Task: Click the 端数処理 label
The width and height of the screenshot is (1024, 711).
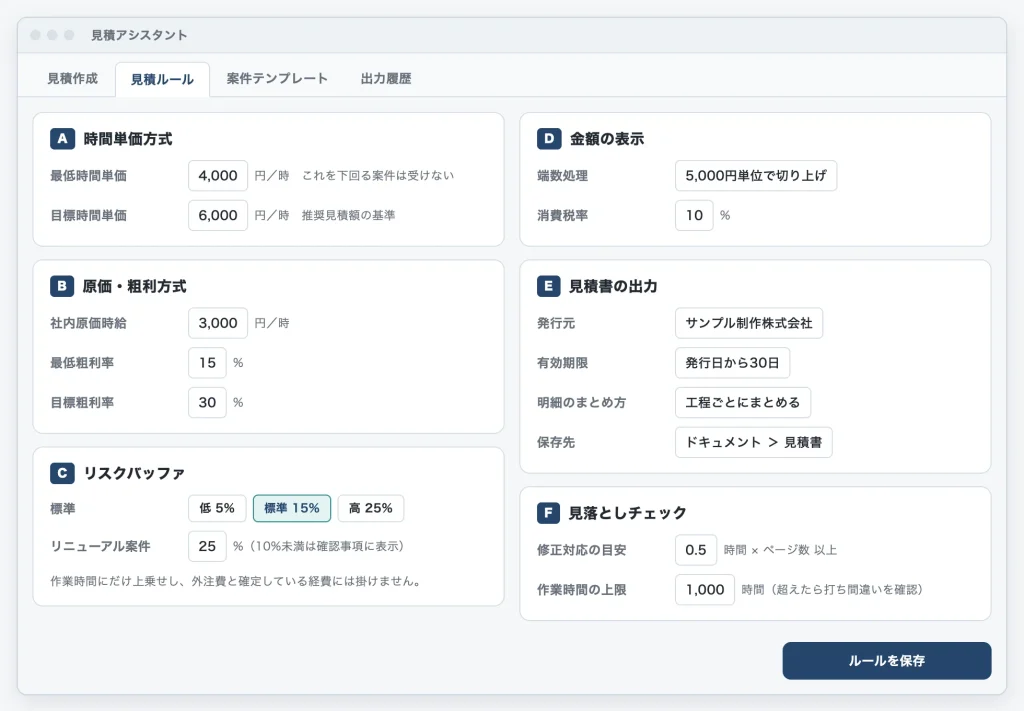Action: pos(562,176)
